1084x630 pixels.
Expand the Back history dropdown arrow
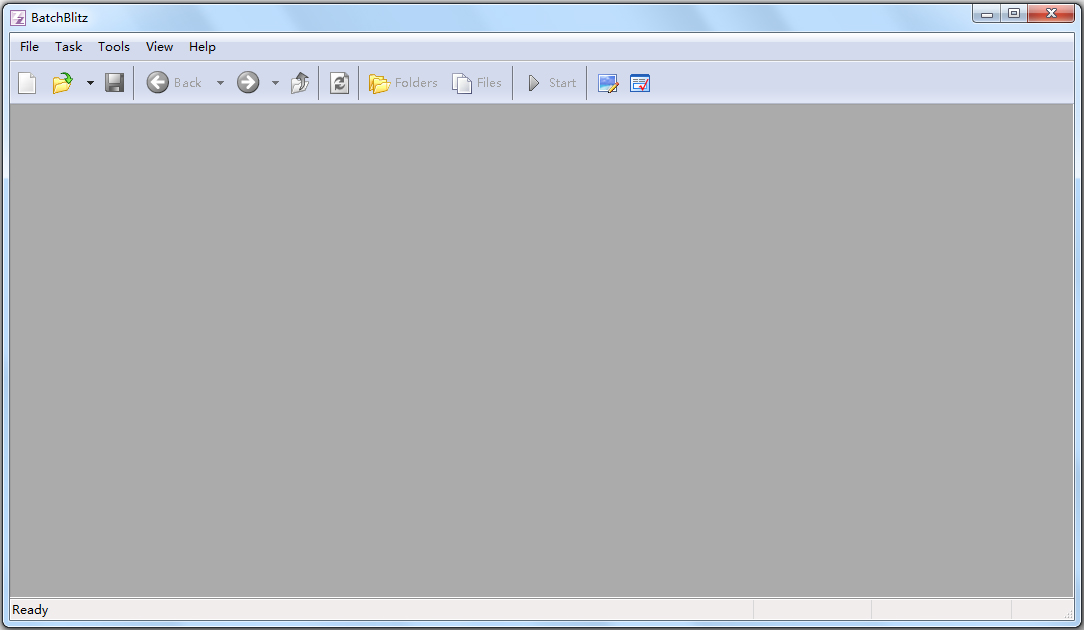220,83
